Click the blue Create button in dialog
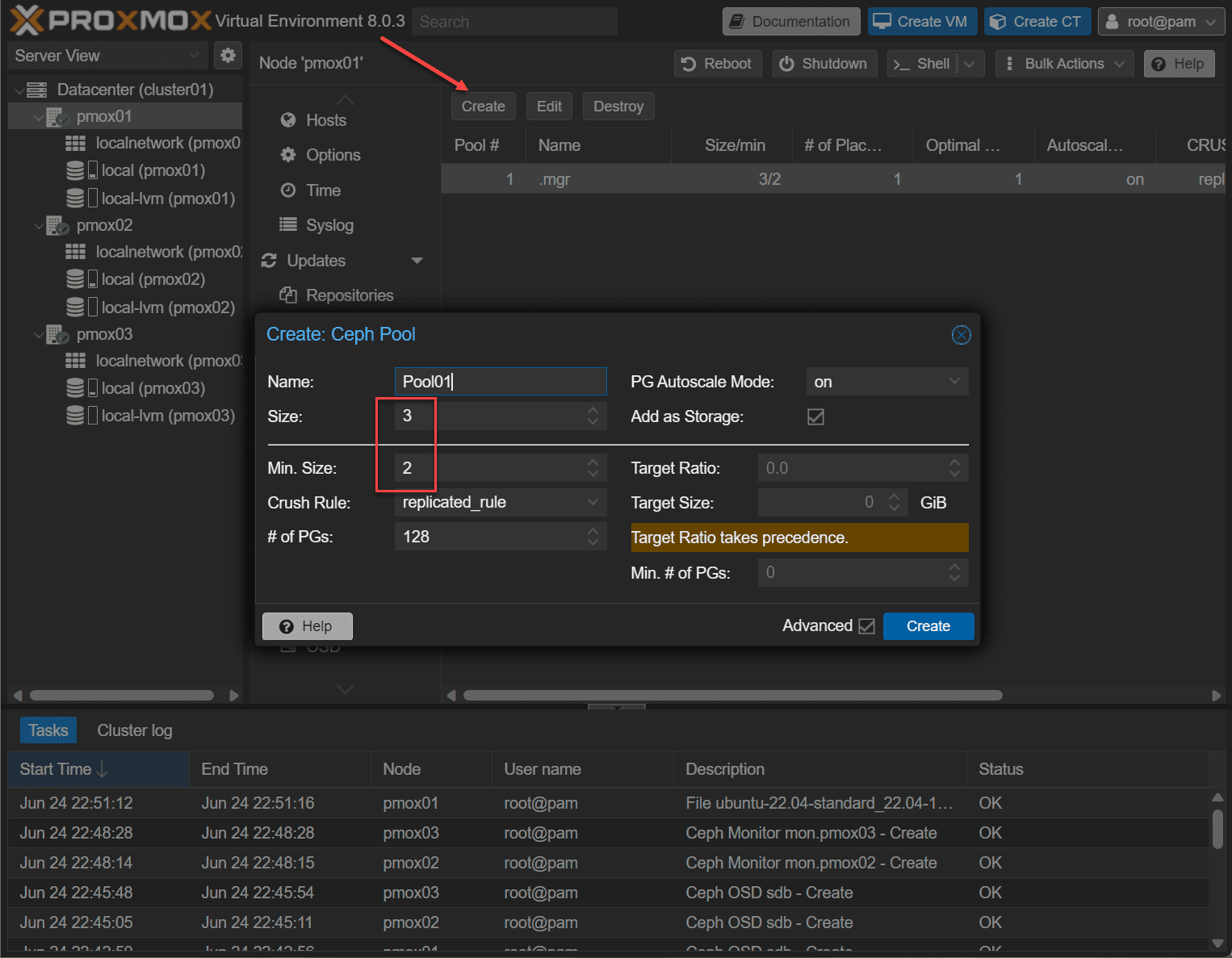The height and width of the screenshot is (958, 1232). [x=928, y=626]
